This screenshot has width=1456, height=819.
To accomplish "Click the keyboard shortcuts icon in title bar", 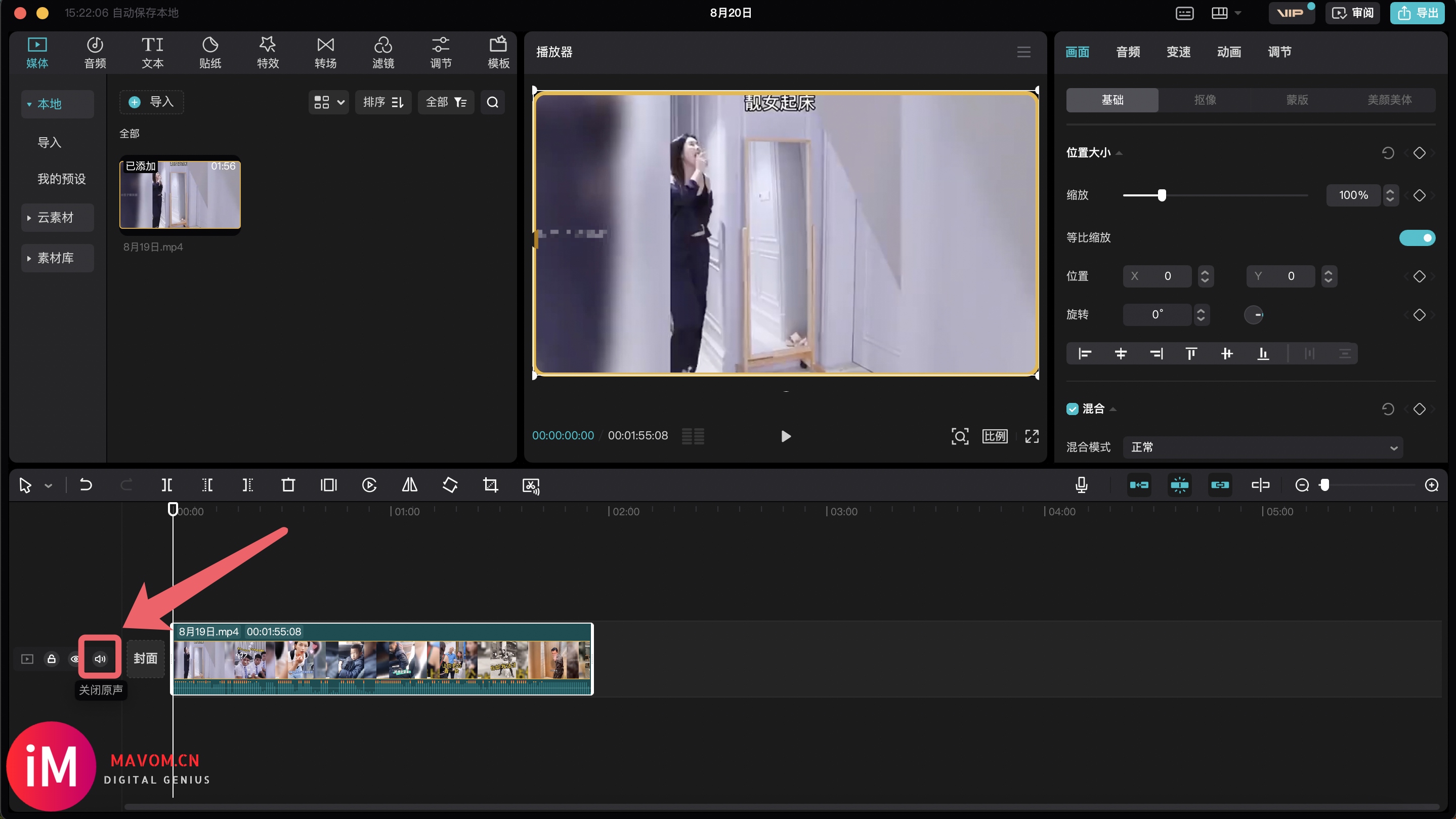I will pyautogui.click(x=1184, y=13).
